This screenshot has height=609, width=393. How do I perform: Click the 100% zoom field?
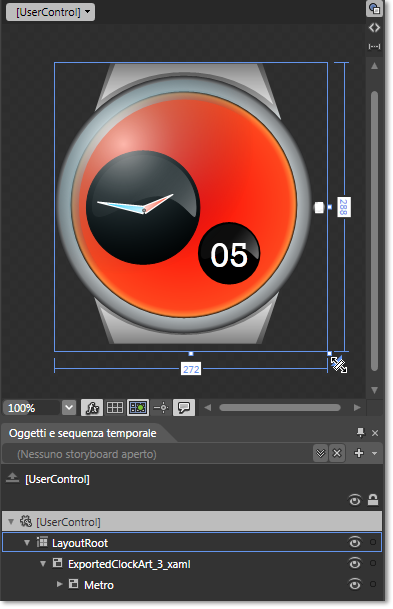click(32, 408)
